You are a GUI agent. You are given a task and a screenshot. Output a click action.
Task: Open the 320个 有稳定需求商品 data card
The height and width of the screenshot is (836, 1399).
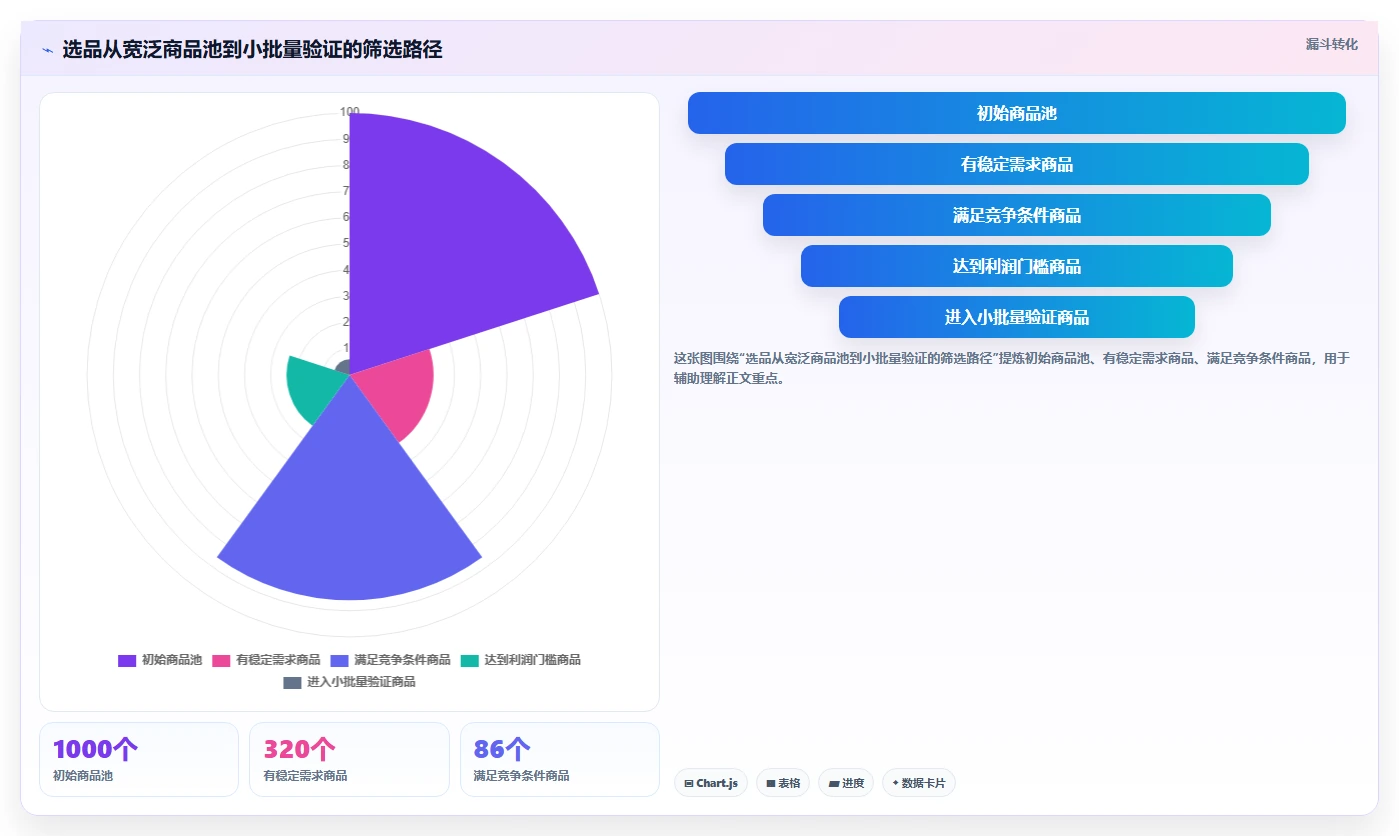[x=349, y=760]
